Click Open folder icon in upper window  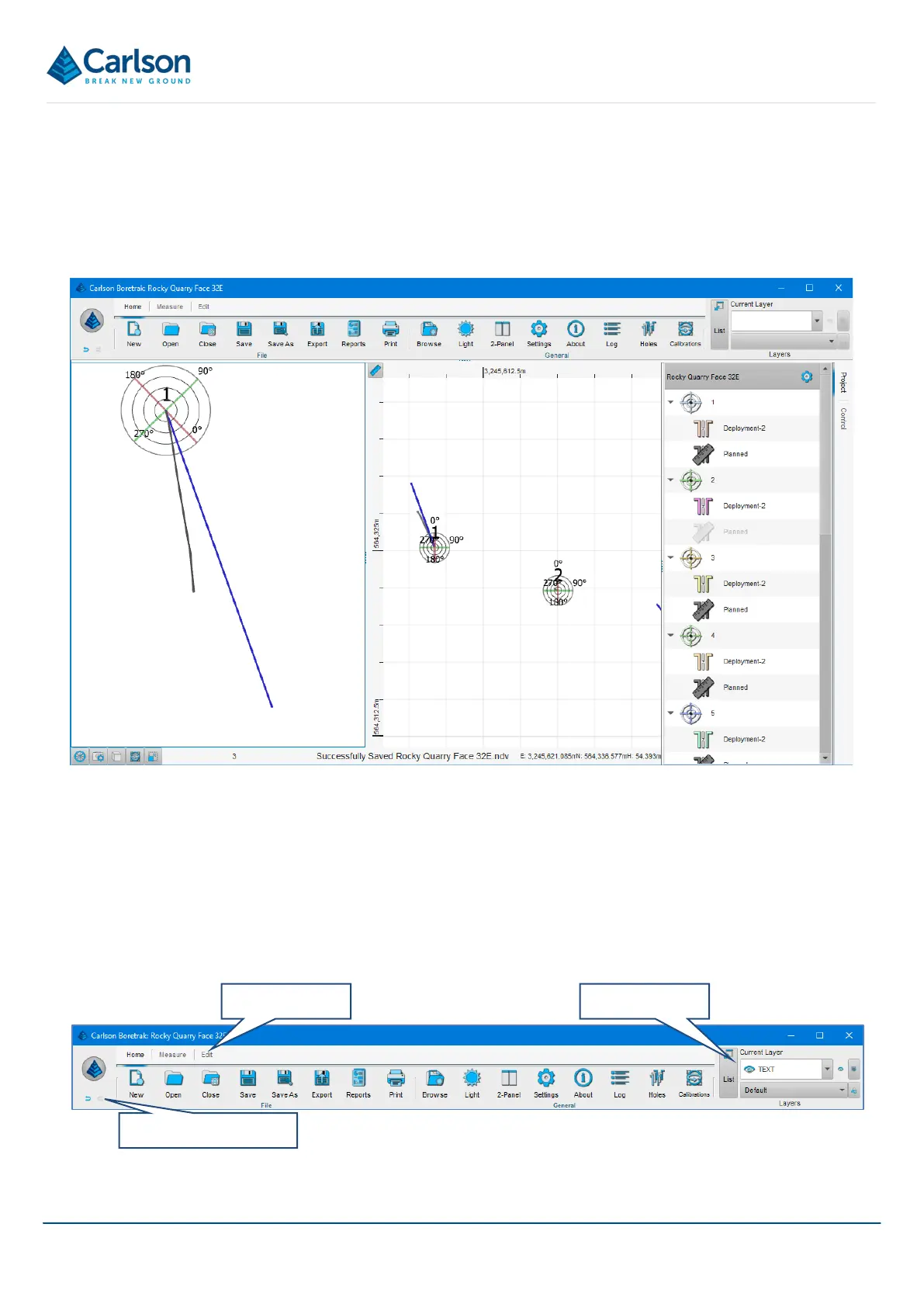pyautogui.click(x=171, y=329)
